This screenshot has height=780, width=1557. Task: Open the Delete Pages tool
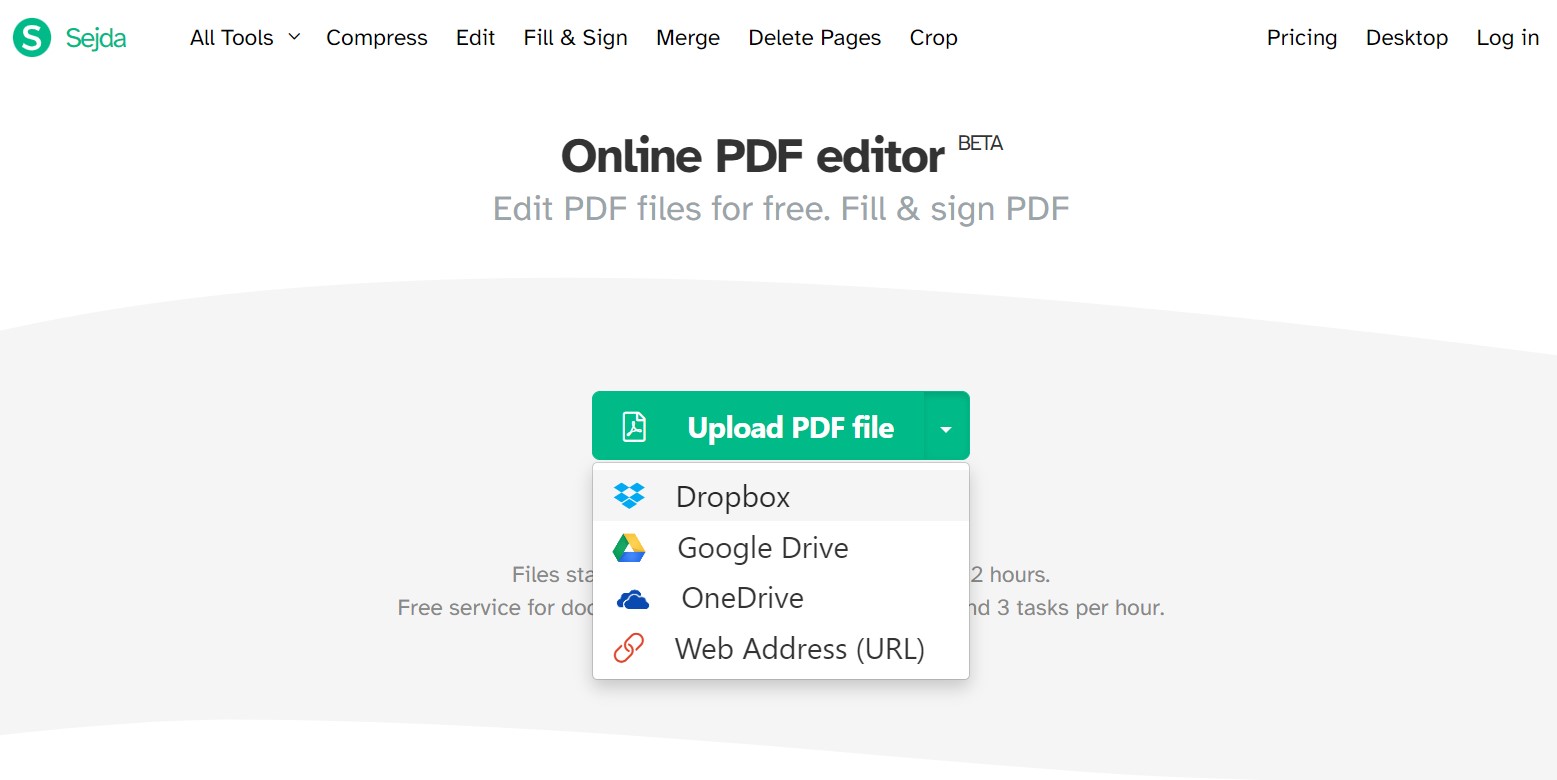click(x=815, y=38)
